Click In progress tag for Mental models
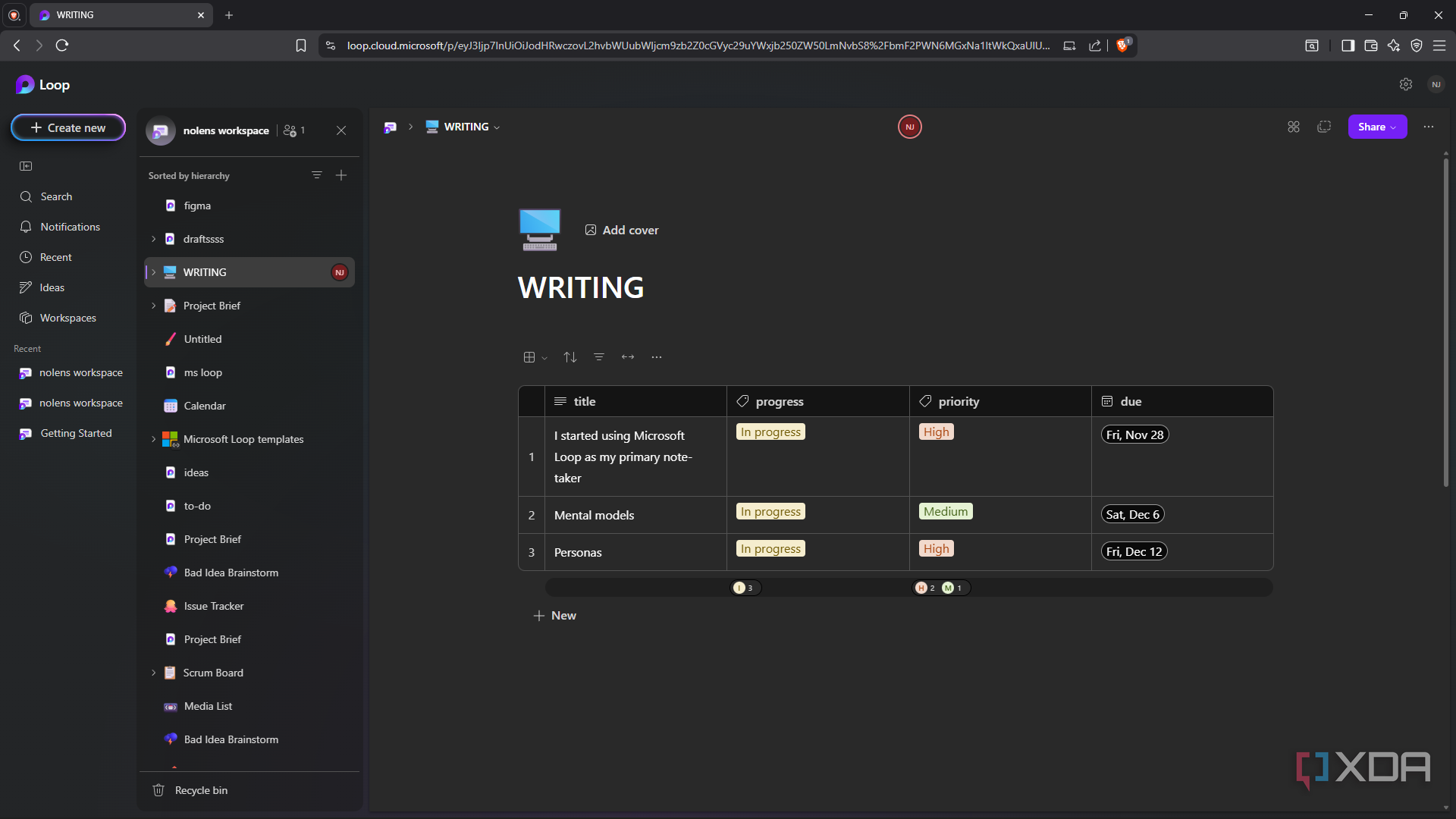Image resolution: width=1456 pixels, height=819 pixels. tap(770, 511)
